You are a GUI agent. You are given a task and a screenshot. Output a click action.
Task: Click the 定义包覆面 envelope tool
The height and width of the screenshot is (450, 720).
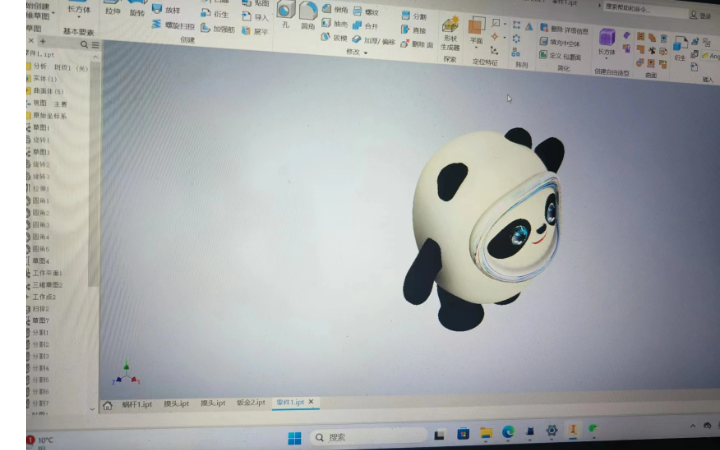[x=560, y=56]
